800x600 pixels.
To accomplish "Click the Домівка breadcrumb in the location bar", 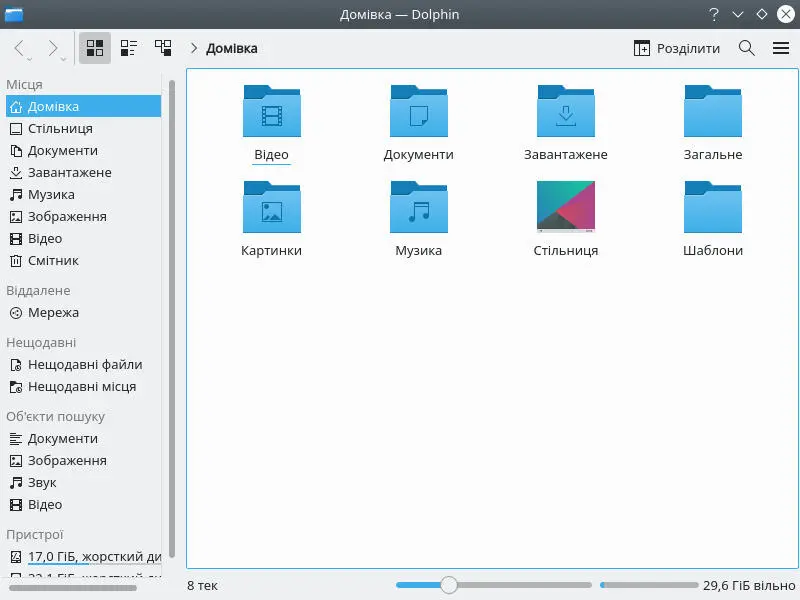I will (x=232, y=48).
